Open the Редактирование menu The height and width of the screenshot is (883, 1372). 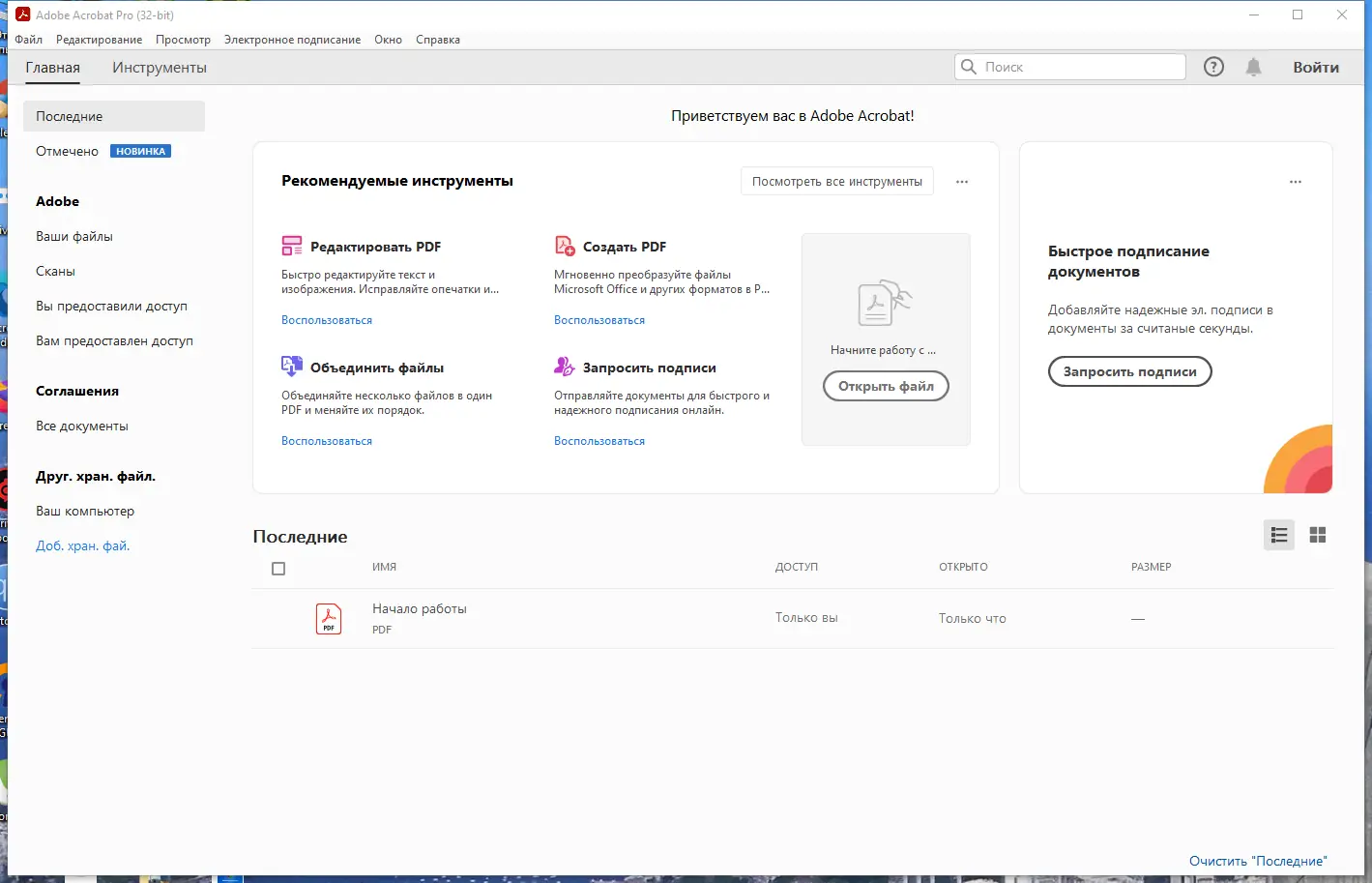[99, 40]
